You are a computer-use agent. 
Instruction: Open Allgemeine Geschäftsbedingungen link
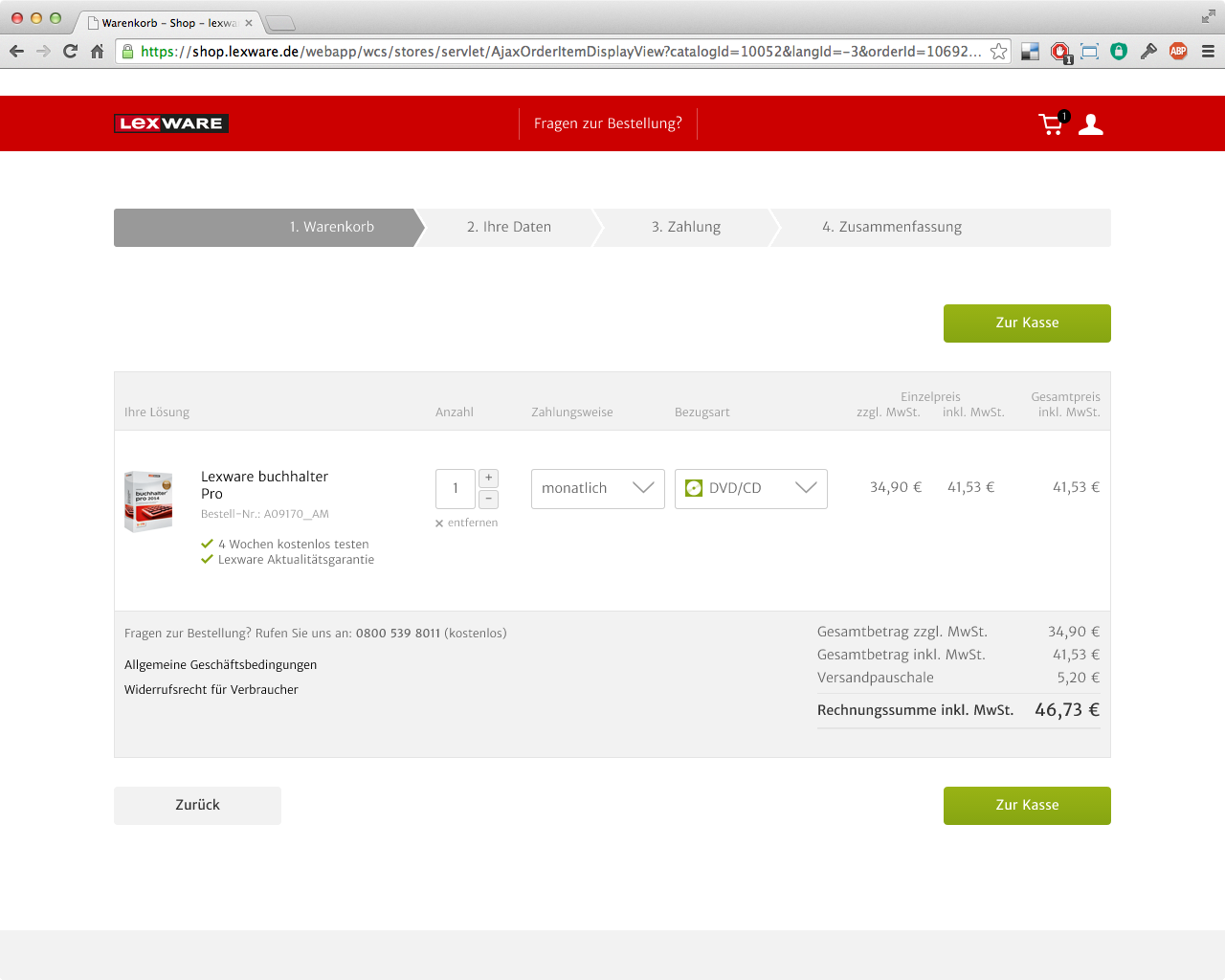click(220, 665)
